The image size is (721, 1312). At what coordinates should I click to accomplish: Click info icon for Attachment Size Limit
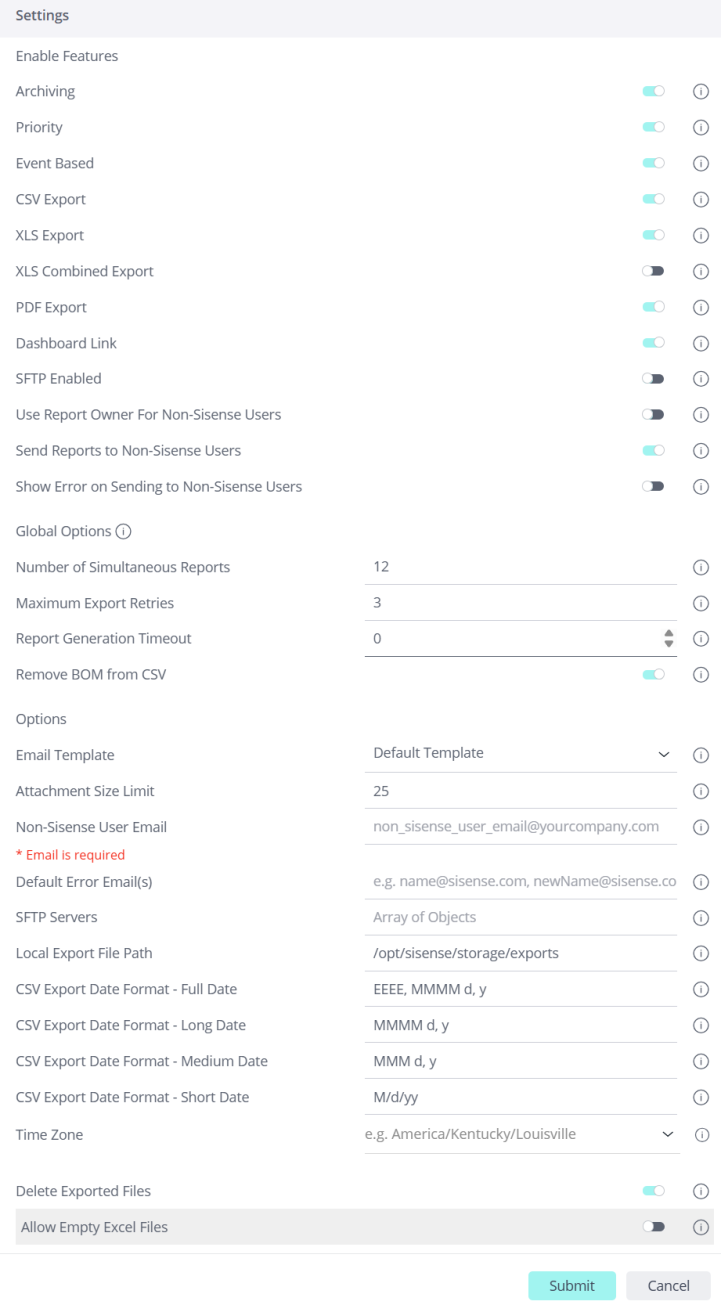[x=701, y=792]
